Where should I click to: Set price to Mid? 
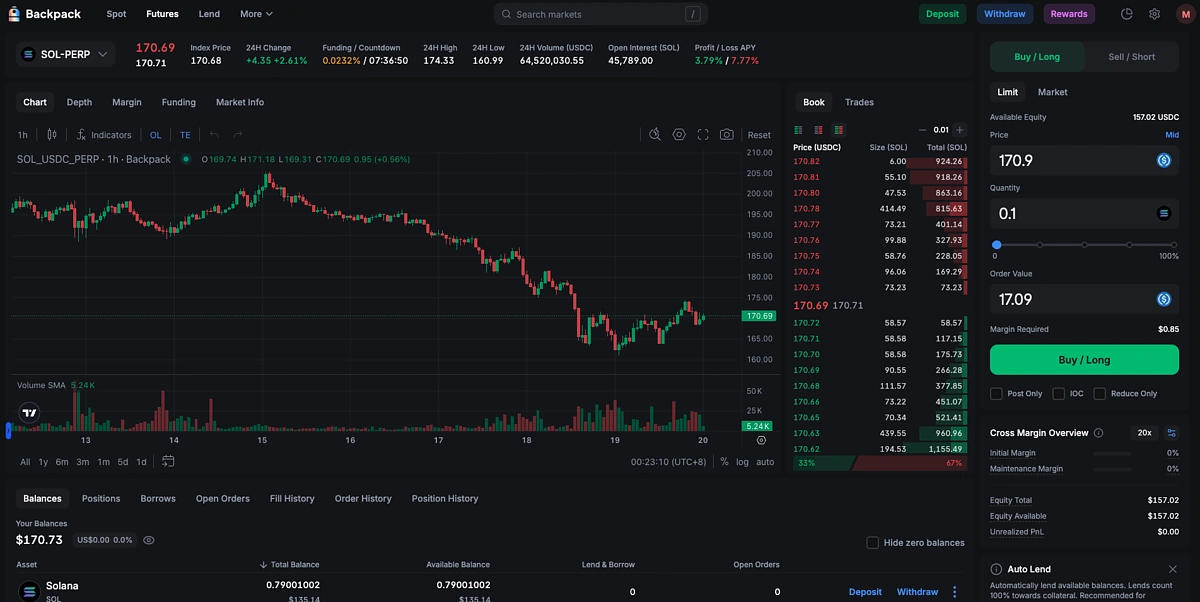[x=1172, y=135]
